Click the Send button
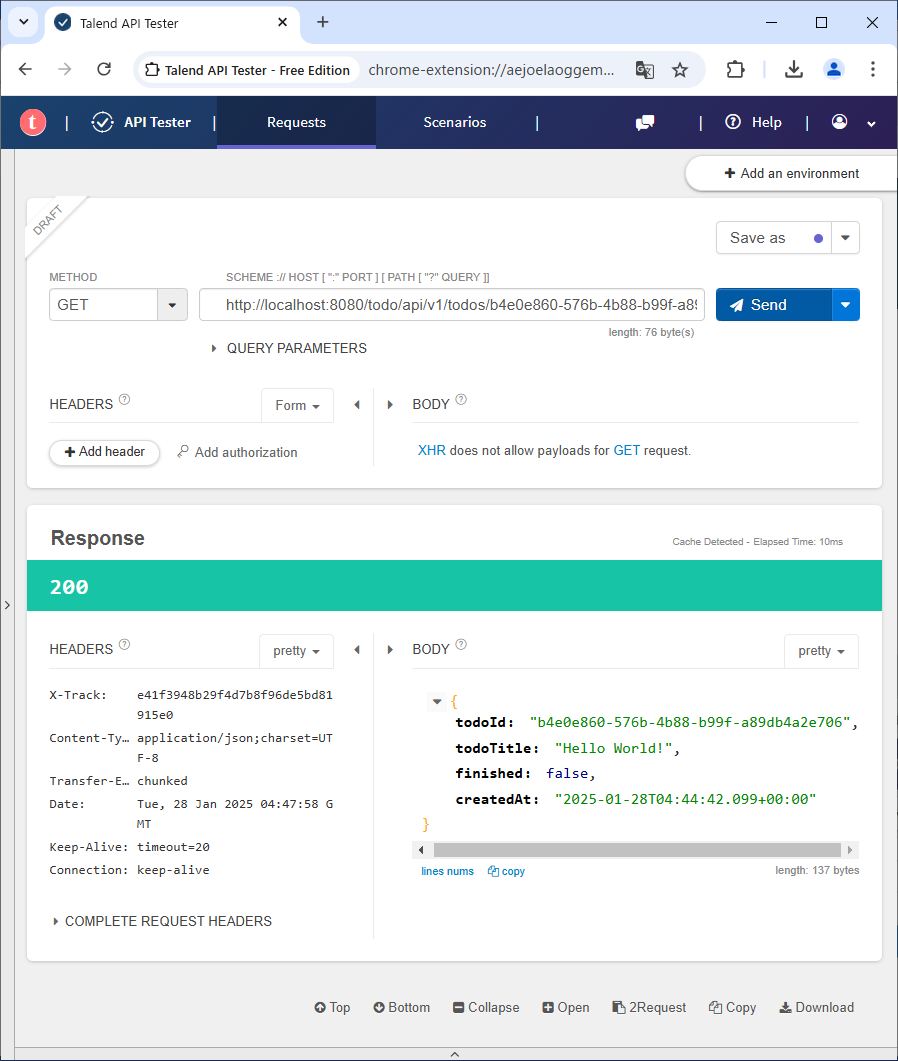This screenshot has height=1061, width=898. (773, 305)
